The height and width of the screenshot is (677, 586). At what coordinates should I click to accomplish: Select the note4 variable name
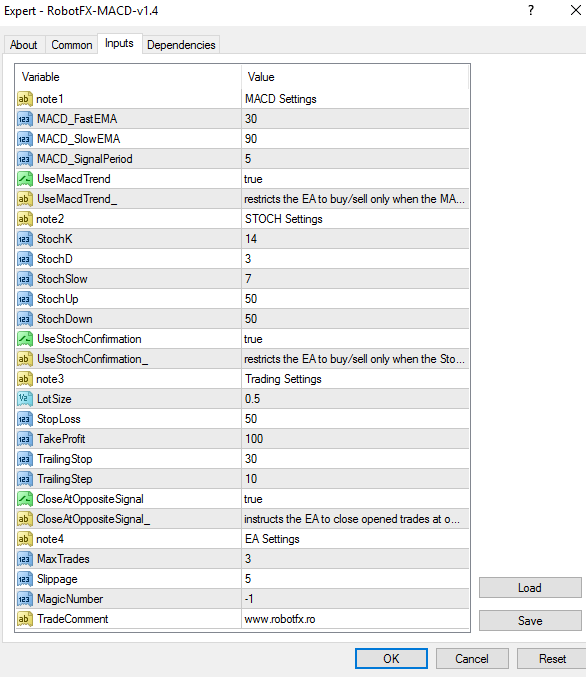[x=50, y=539]
